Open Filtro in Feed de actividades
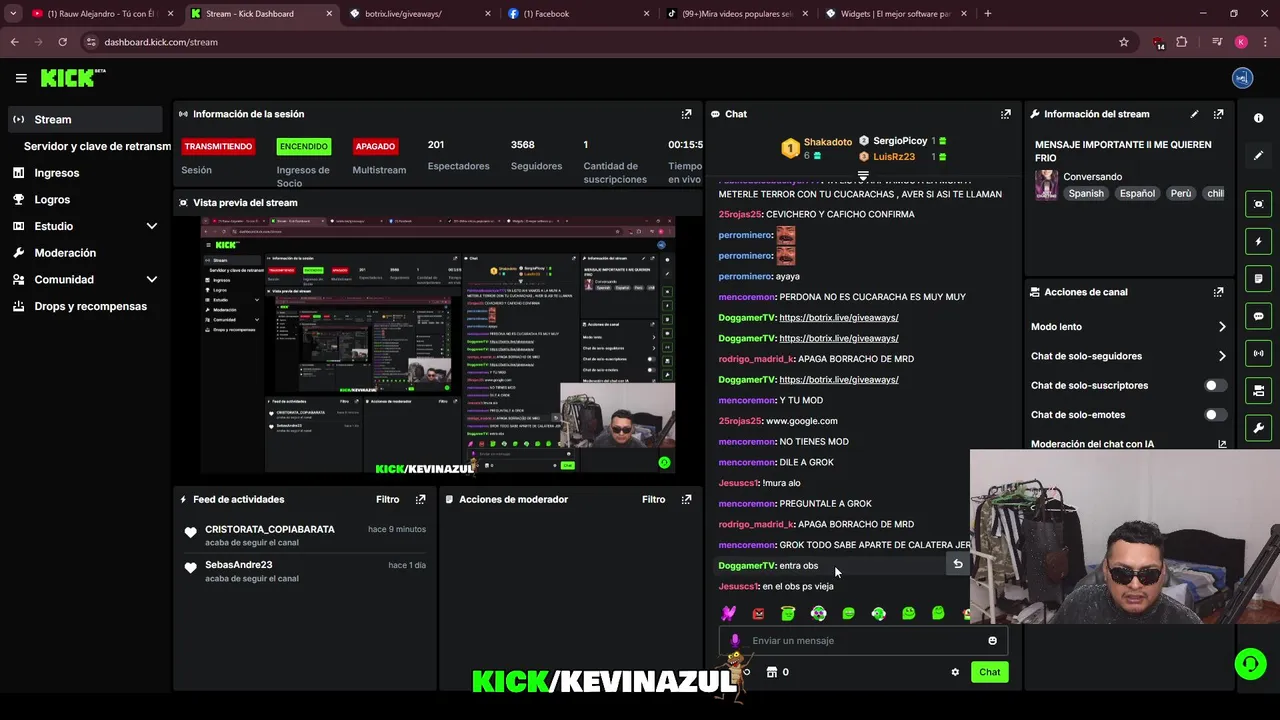1280x720 pixels. pyautogui.click(x=387, y=499)
